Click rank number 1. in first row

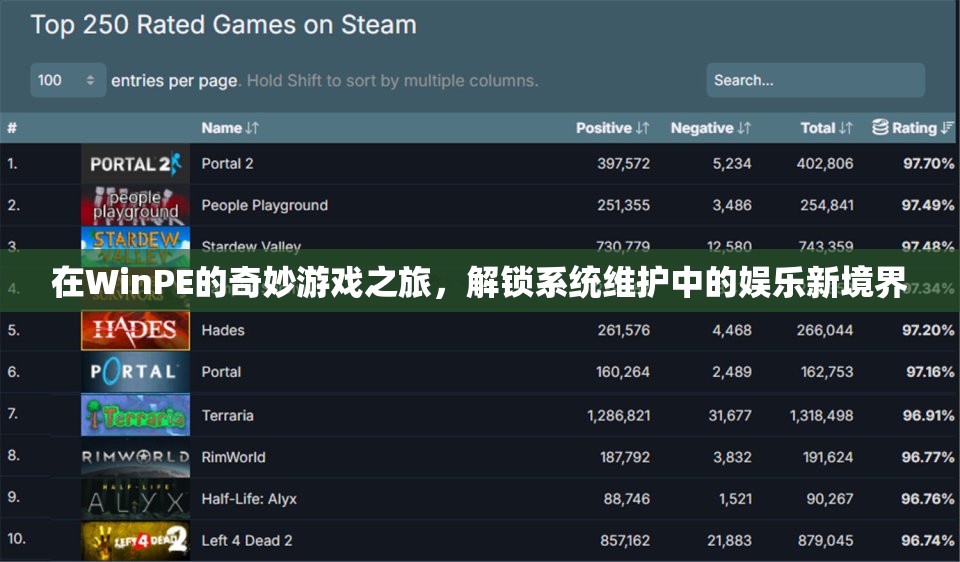click(12, 163)
